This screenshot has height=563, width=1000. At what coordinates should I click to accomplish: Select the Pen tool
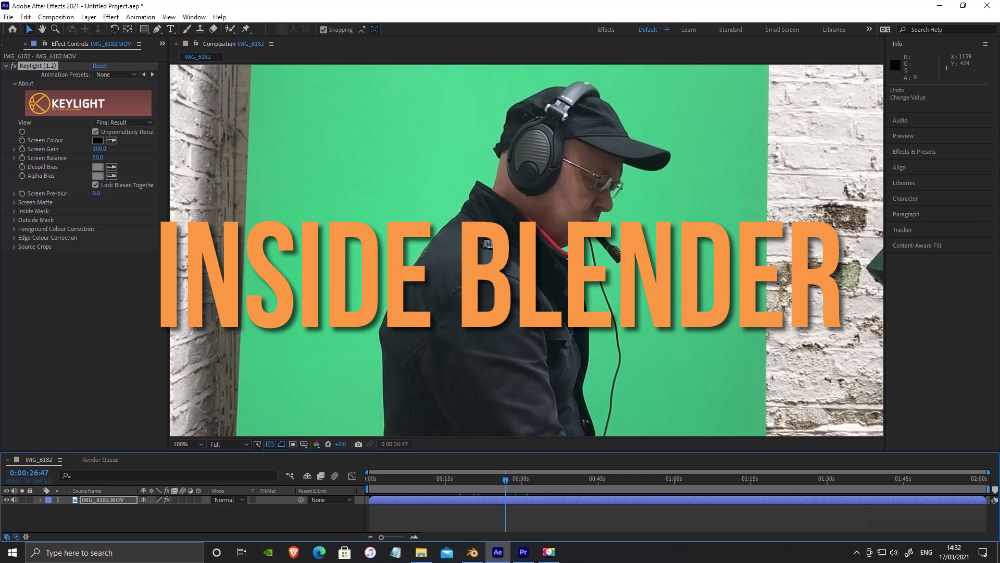coord(158,29)
